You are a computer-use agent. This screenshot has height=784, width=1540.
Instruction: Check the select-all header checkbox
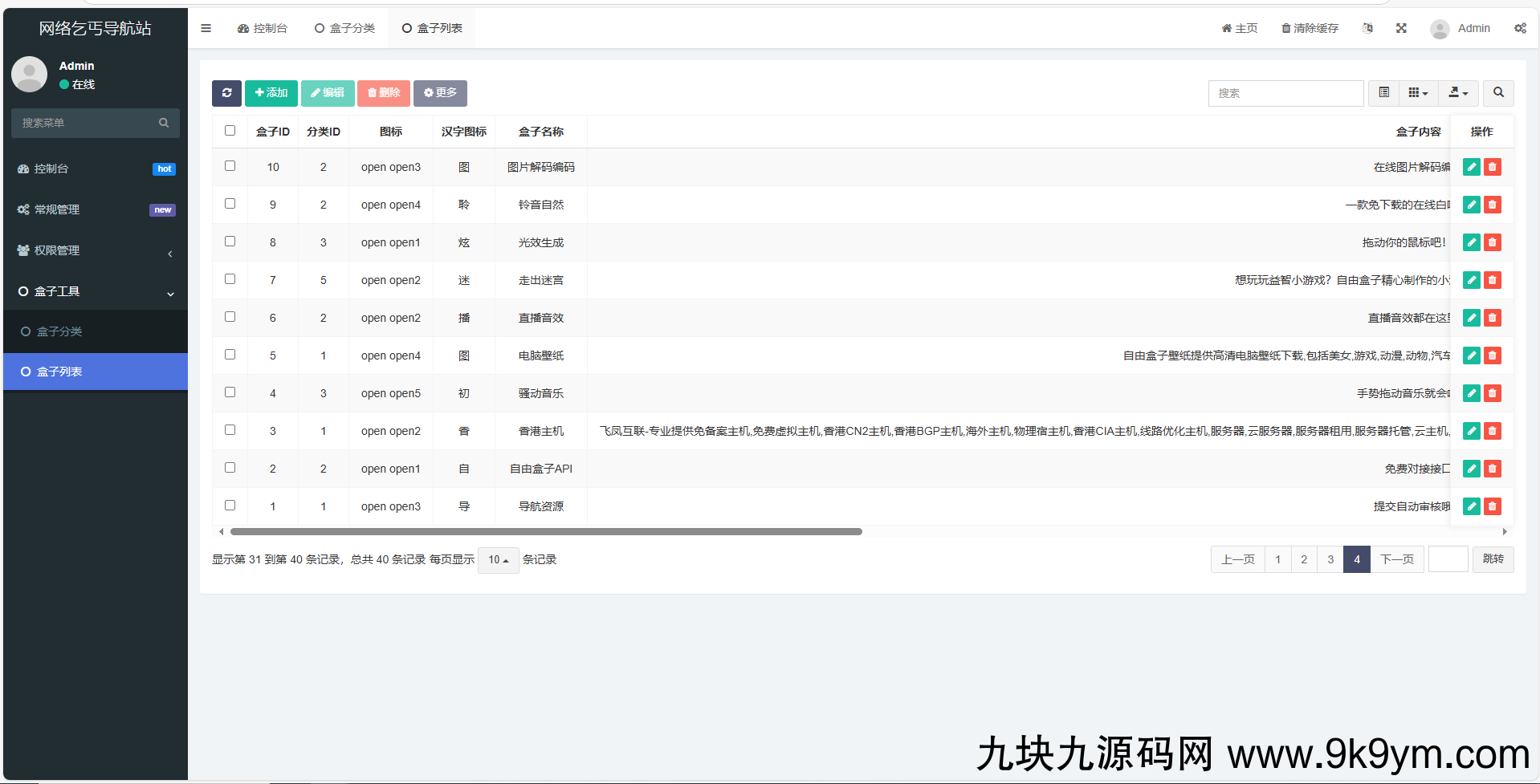click(230, 130)
